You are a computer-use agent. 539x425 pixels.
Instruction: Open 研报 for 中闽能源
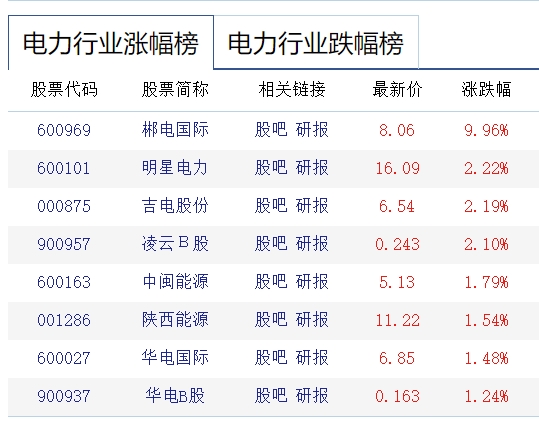312,282
